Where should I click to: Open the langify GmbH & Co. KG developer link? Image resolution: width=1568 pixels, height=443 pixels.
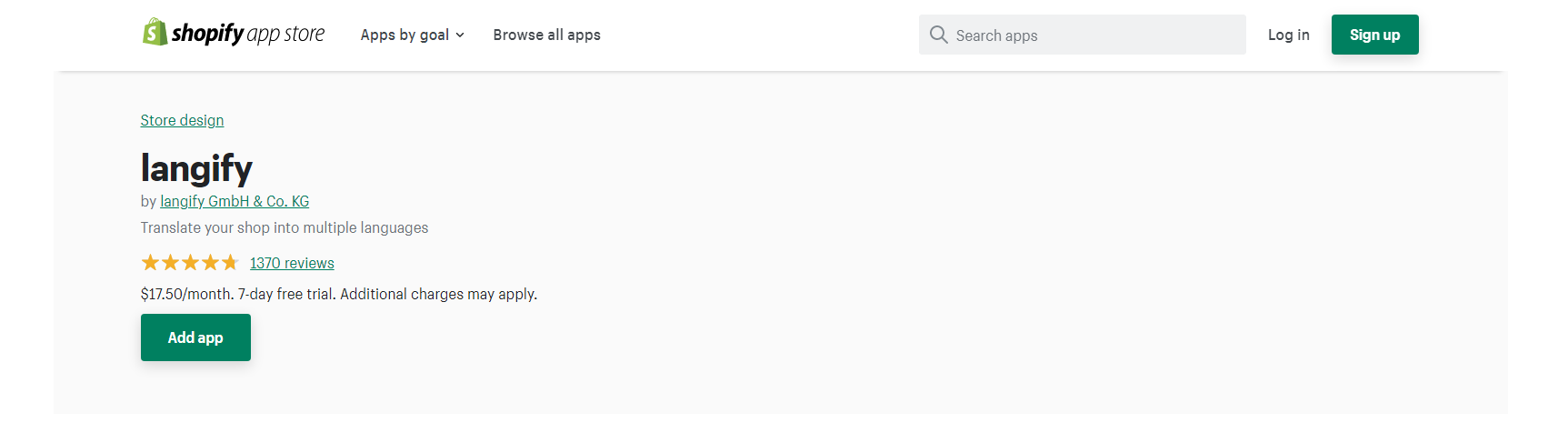point(235,201)
